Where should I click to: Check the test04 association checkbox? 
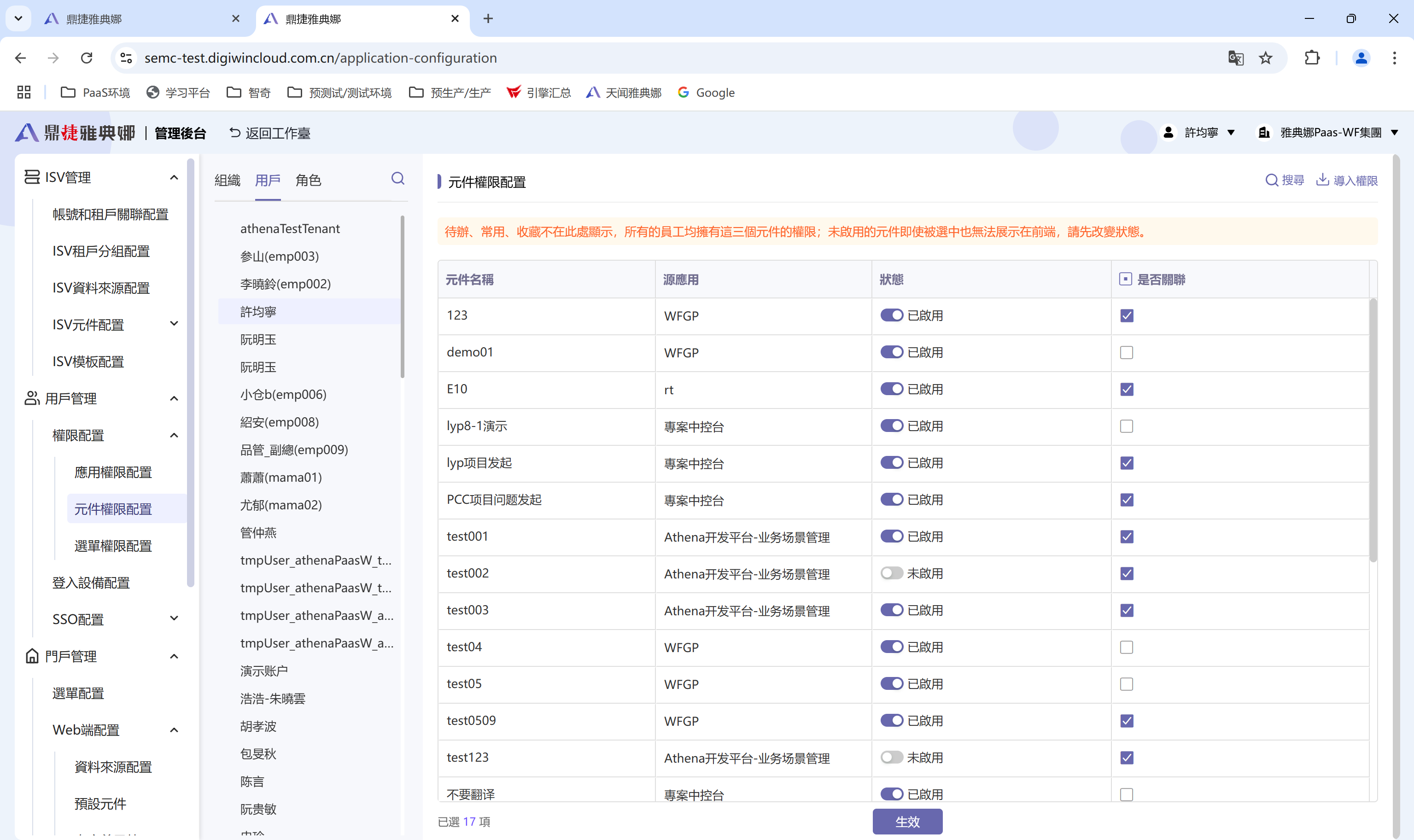tap(1127, 647)
